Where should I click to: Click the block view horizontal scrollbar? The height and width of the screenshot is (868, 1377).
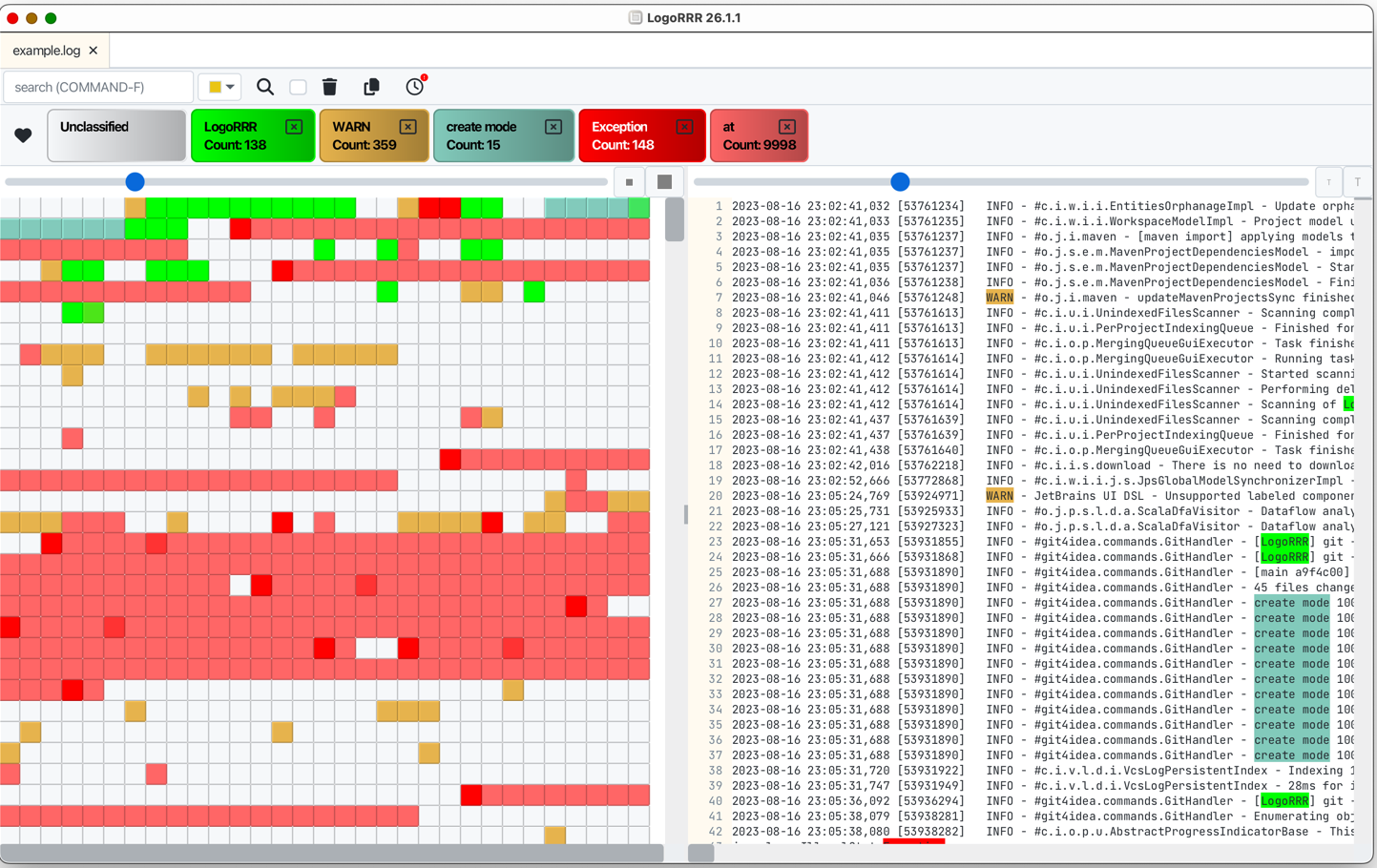(x=332, y=853)
